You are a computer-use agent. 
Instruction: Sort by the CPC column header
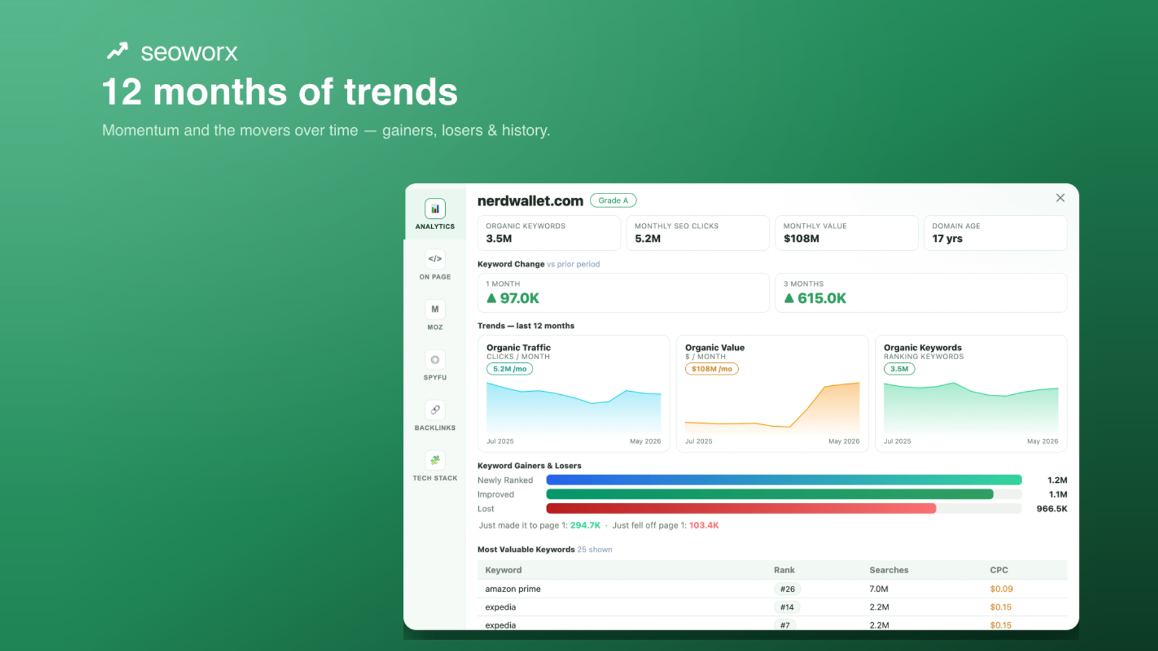(x=998, y=570)
